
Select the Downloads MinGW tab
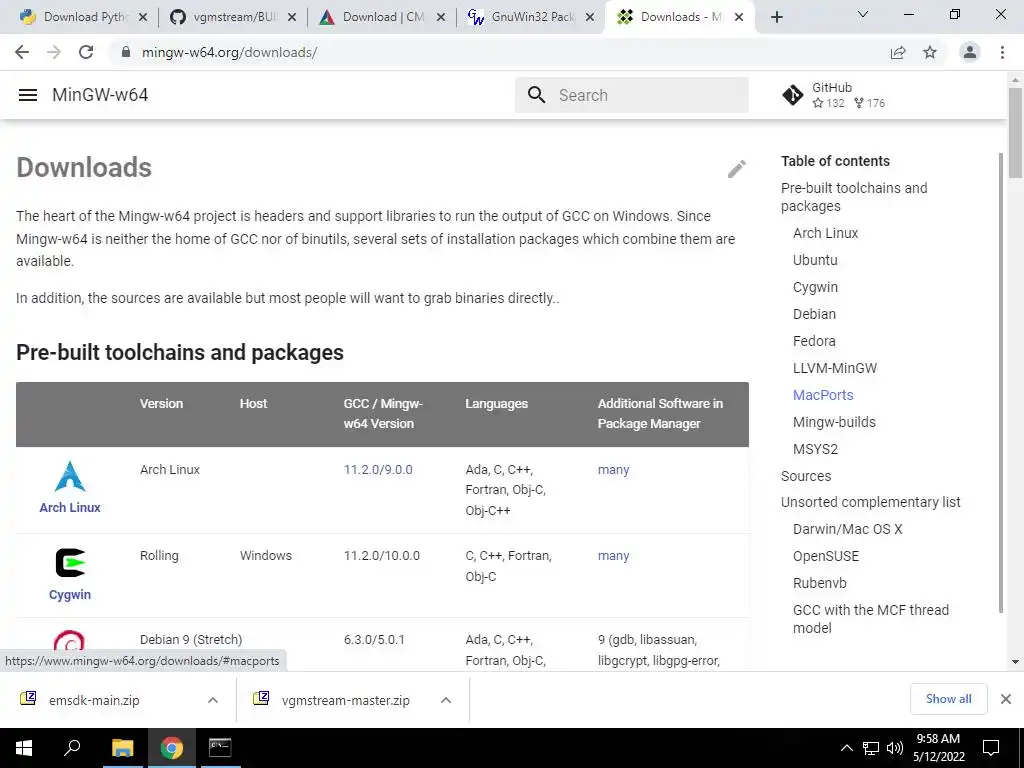click(679, 17)
